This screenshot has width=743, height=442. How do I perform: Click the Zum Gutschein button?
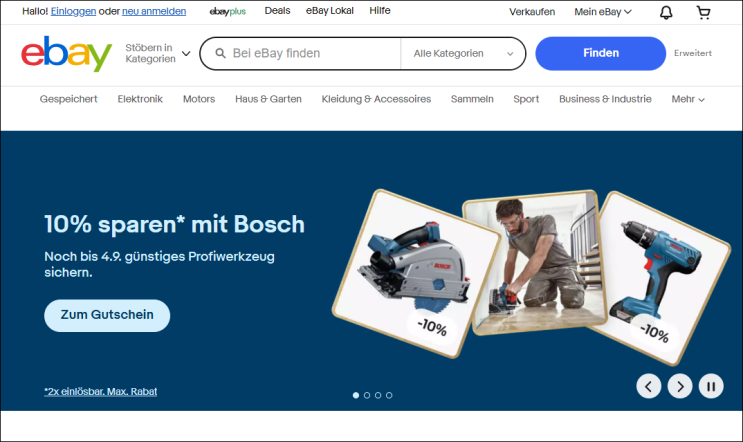point(107,315)
